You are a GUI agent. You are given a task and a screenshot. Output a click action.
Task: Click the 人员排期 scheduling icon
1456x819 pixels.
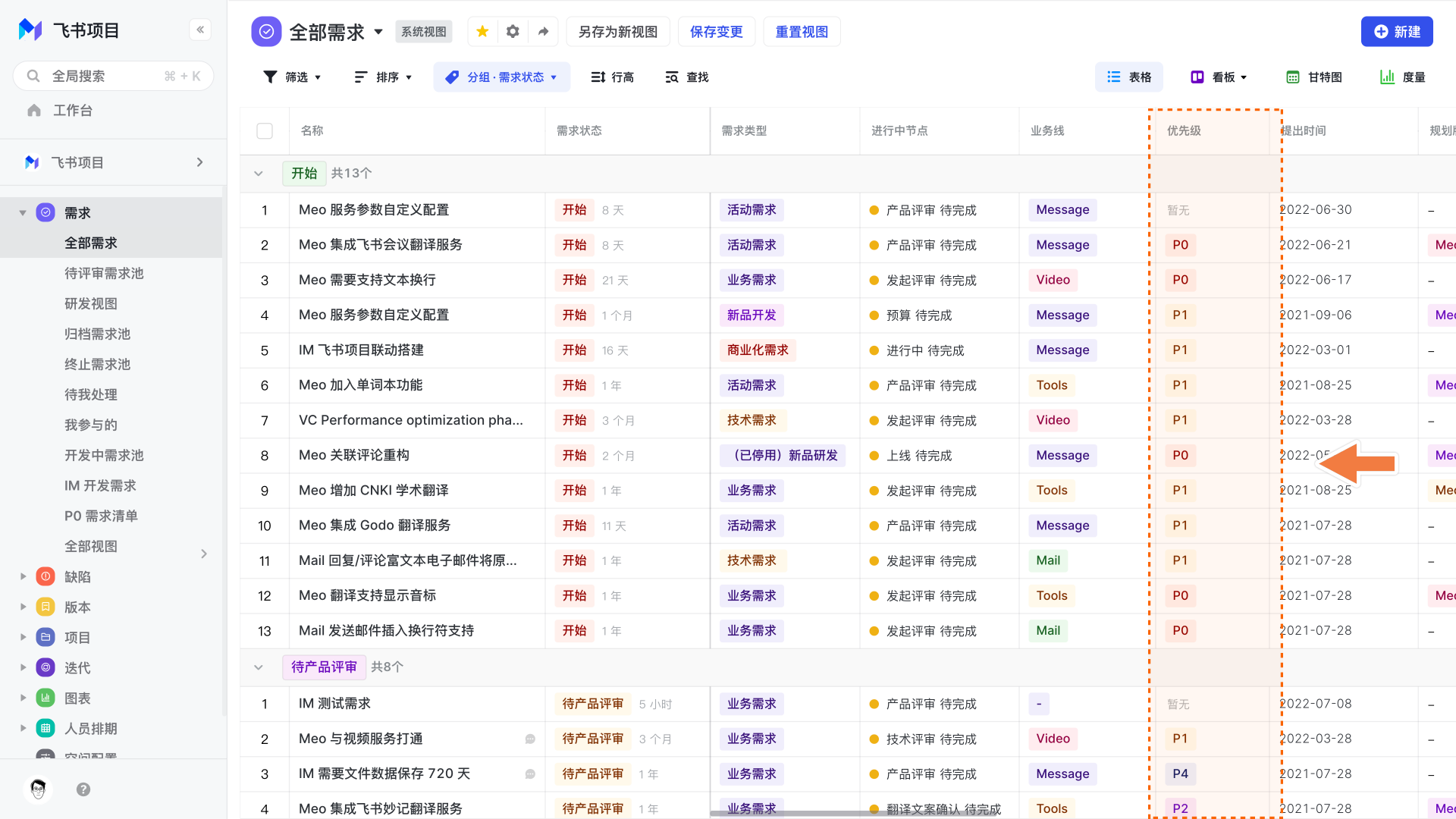pyautogui.click(x=45, y=729)
